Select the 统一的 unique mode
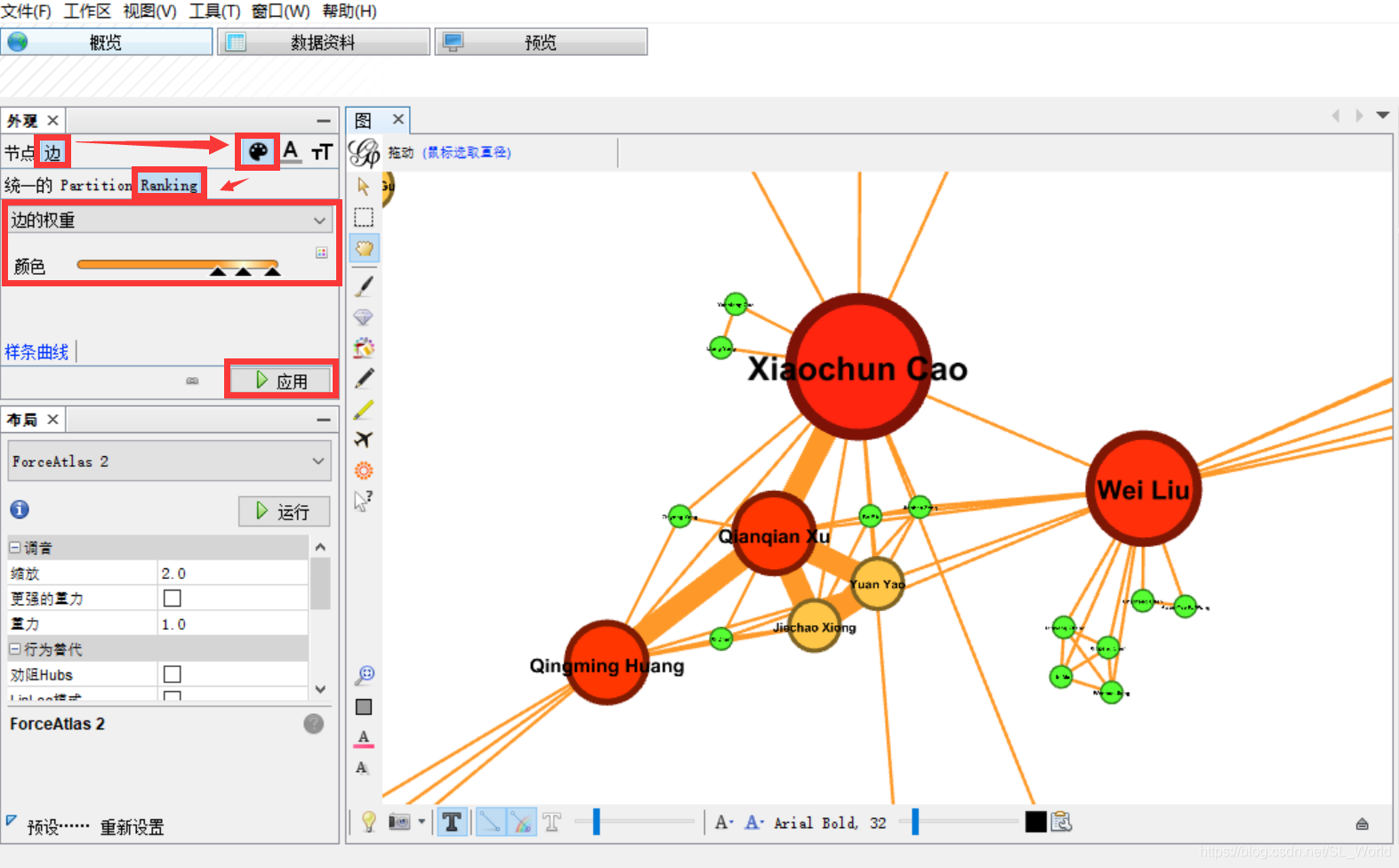Image resolution: width=1399 pixels, height=868 pixels. (28, 185)
